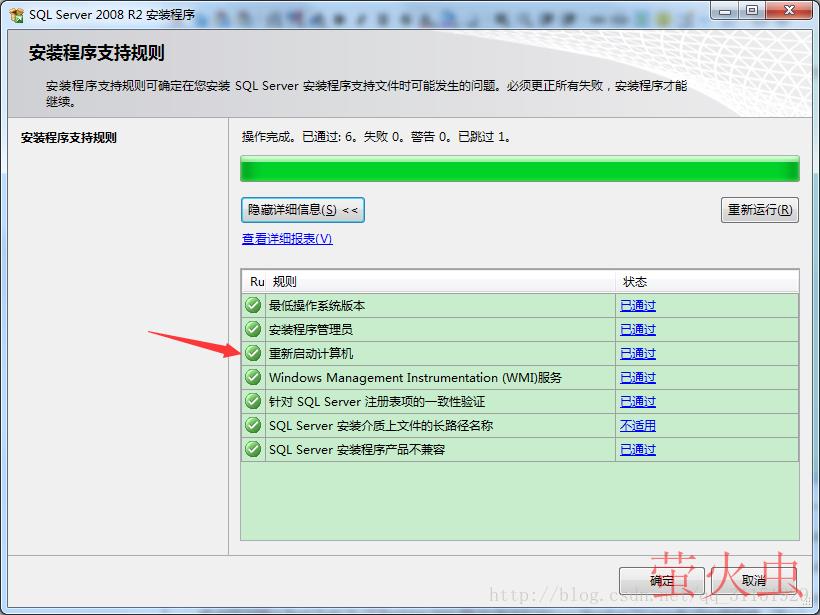Open the 不适用 status link
820x615 pixels.
(637, 426)
